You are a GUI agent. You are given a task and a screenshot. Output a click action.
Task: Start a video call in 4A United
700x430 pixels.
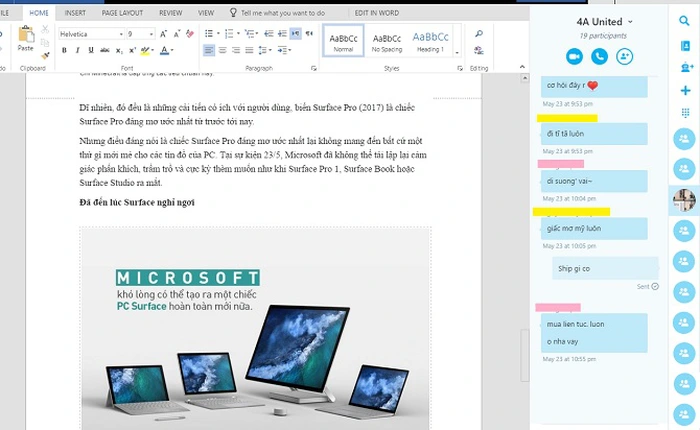[575, 56]
